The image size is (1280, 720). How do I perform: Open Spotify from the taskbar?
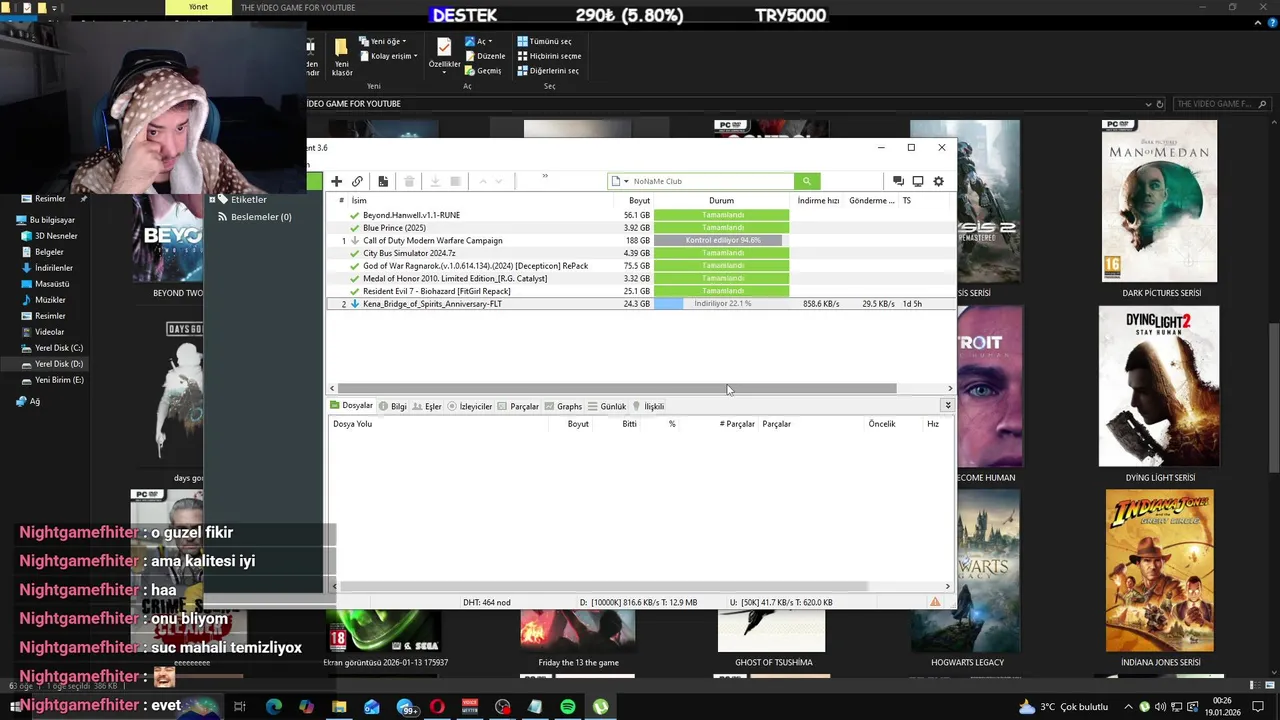click(x=568, y=706)
